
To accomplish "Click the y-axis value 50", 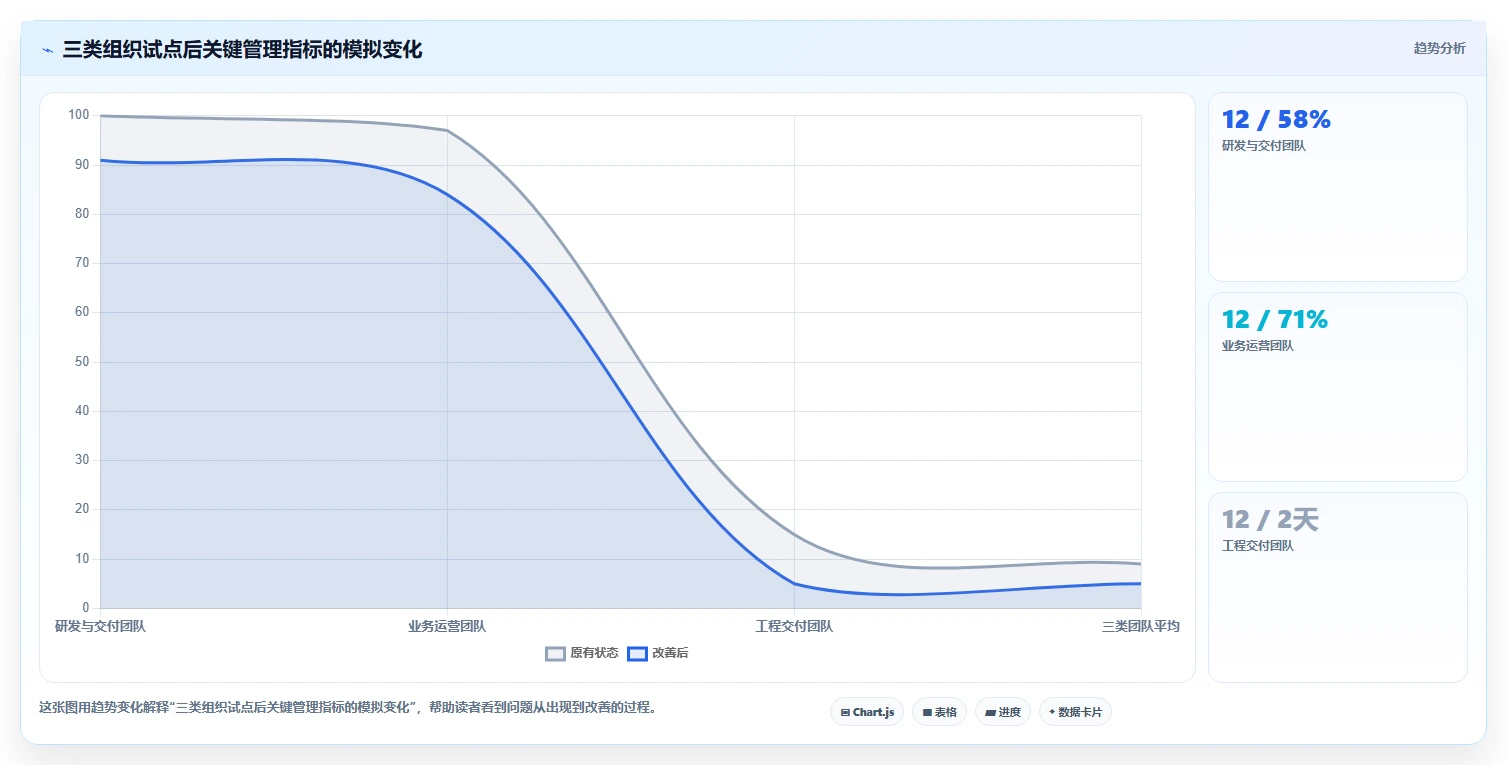I will tap(82, 361).
